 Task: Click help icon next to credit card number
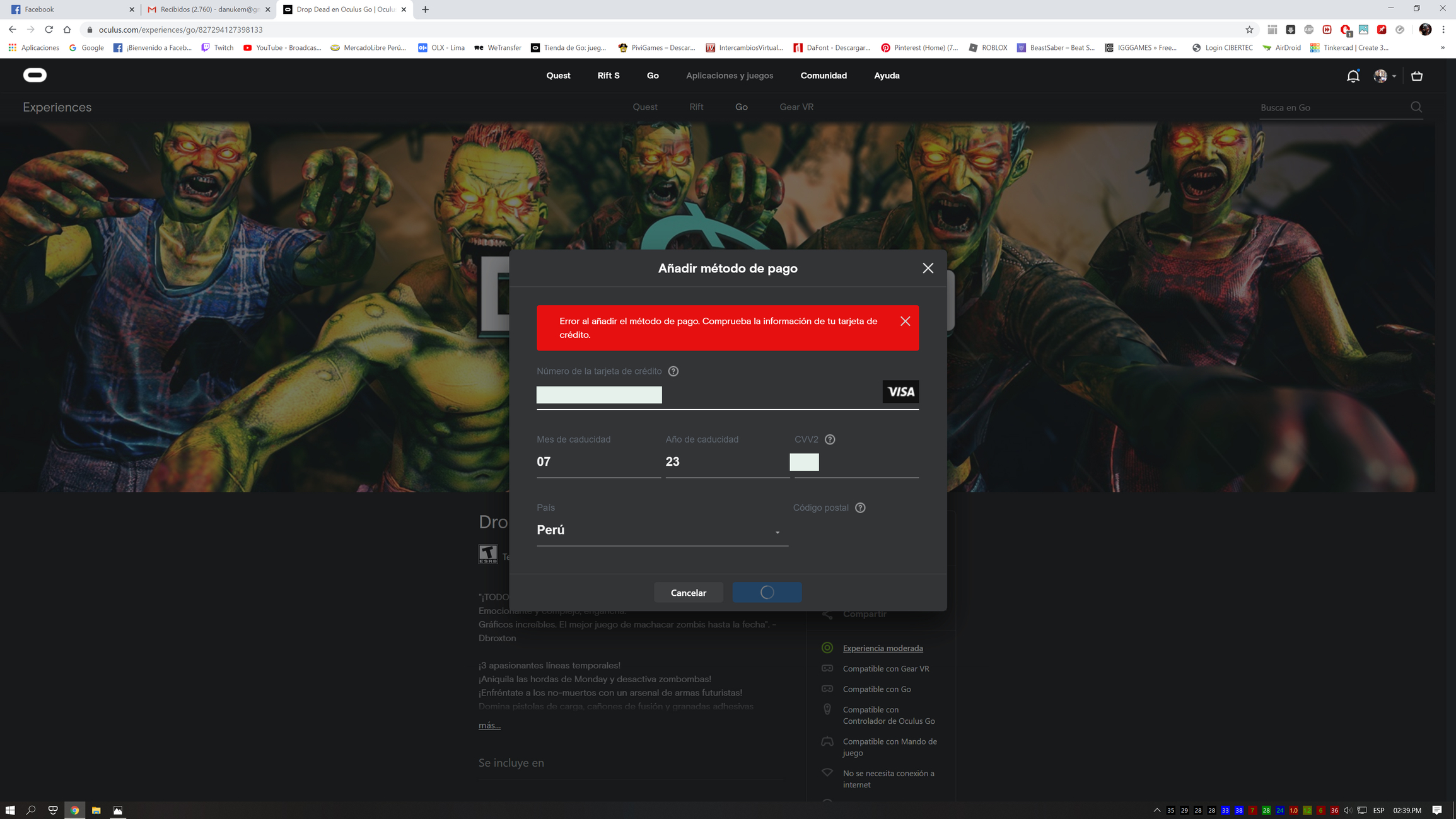(x=673, y=371)
